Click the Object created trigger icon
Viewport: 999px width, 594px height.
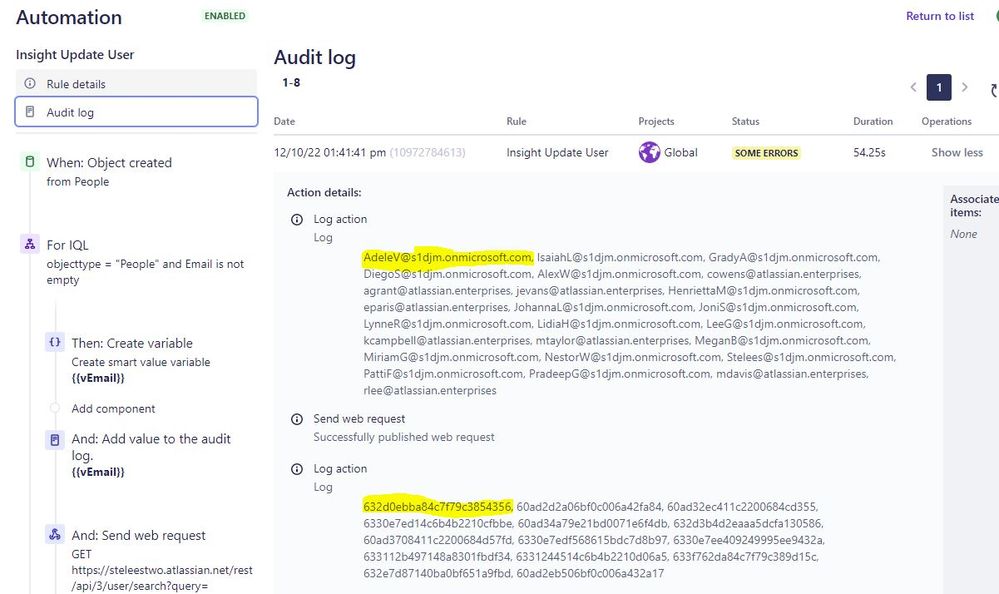point(29,162)
